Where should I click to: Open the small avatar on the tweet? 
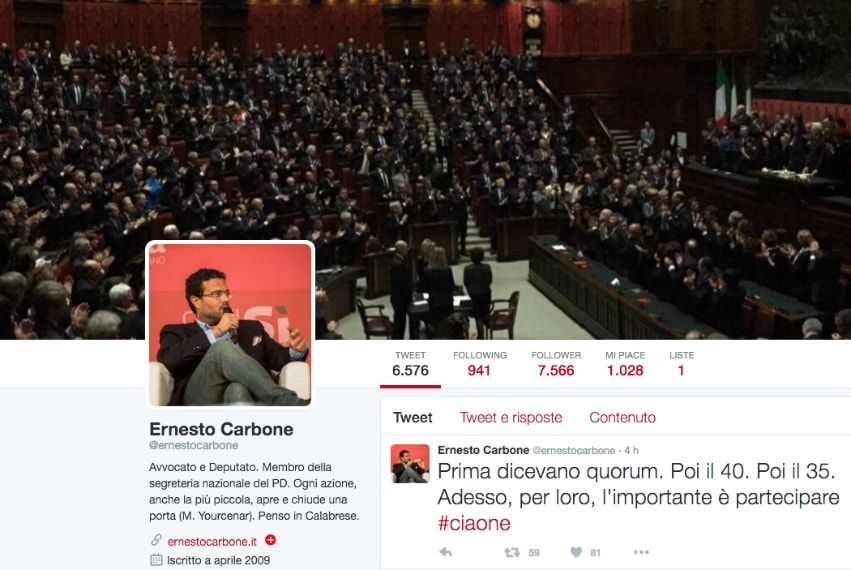[x=410, y=464]
